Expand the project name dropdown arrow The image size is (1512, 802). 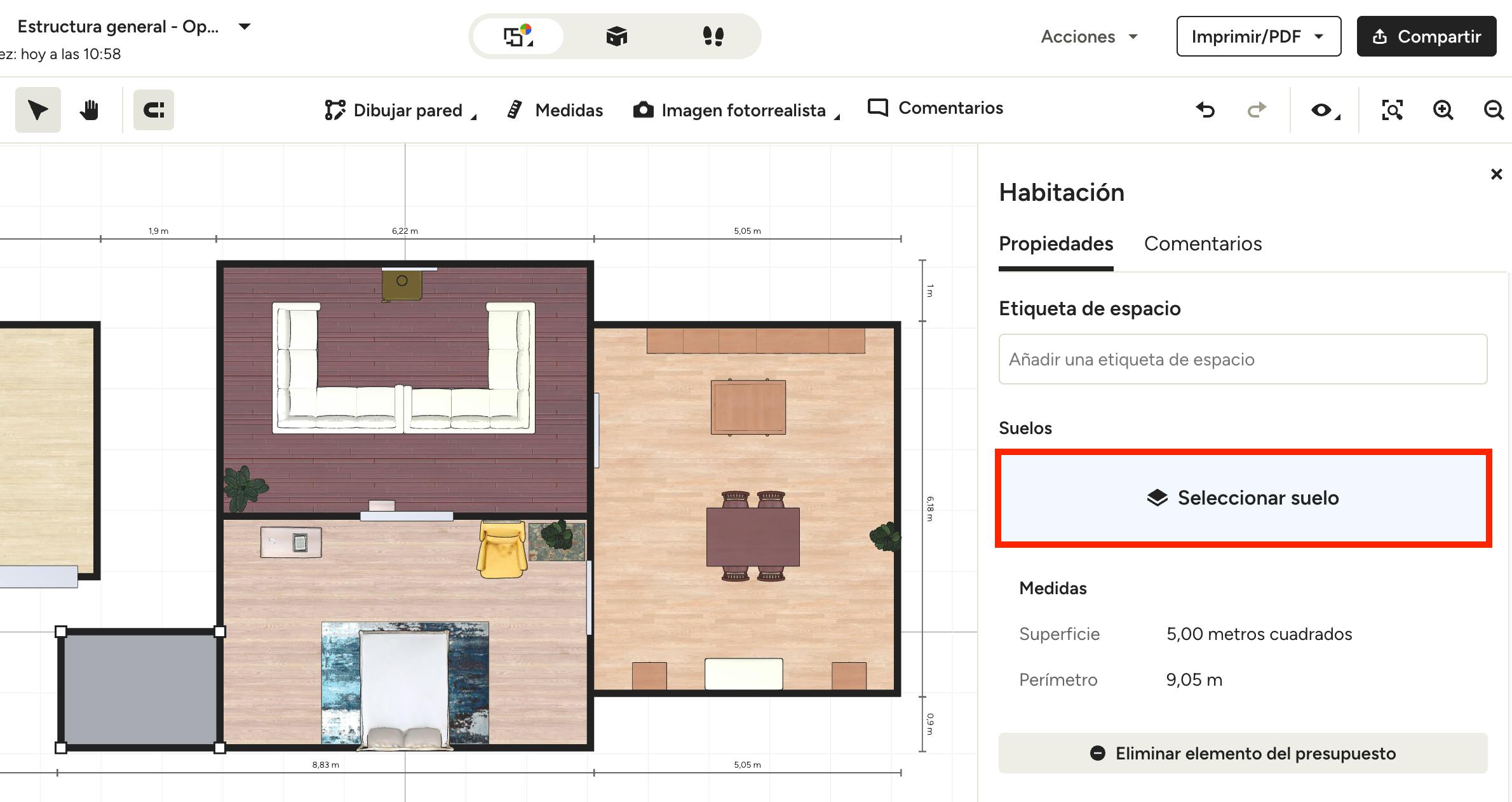tap(245, 27)
